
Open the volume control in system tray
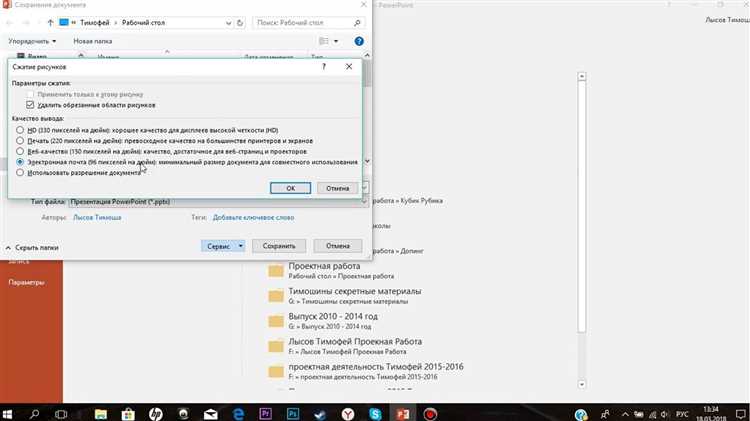coord(664,414)
